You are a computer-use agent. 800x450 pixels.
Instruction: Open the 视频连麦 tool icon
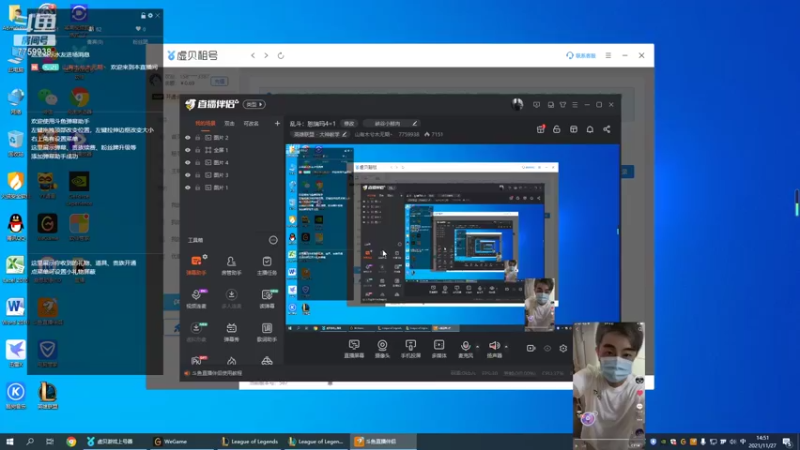coord(196,298)
